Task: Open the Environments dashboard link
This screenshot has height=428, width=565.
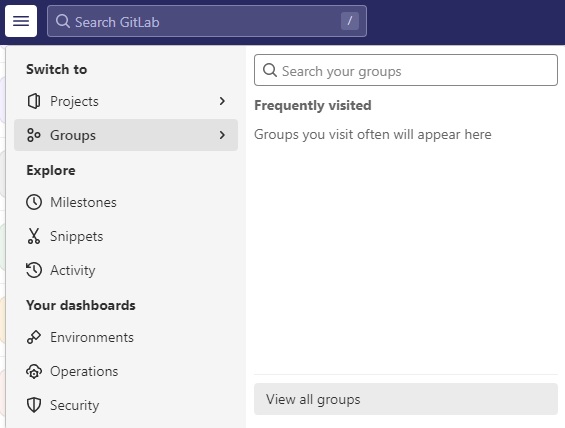Action: [x=126, y=337]
